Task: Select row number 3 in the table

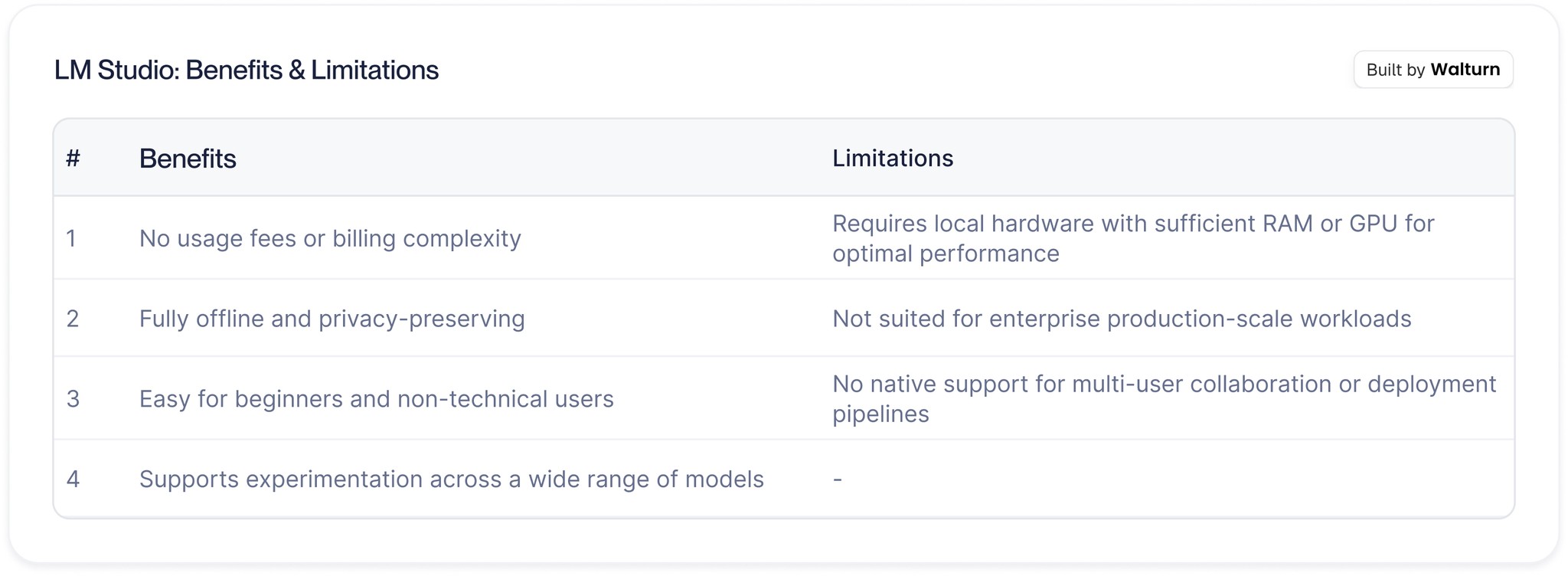Action: [x=73, y=399]
